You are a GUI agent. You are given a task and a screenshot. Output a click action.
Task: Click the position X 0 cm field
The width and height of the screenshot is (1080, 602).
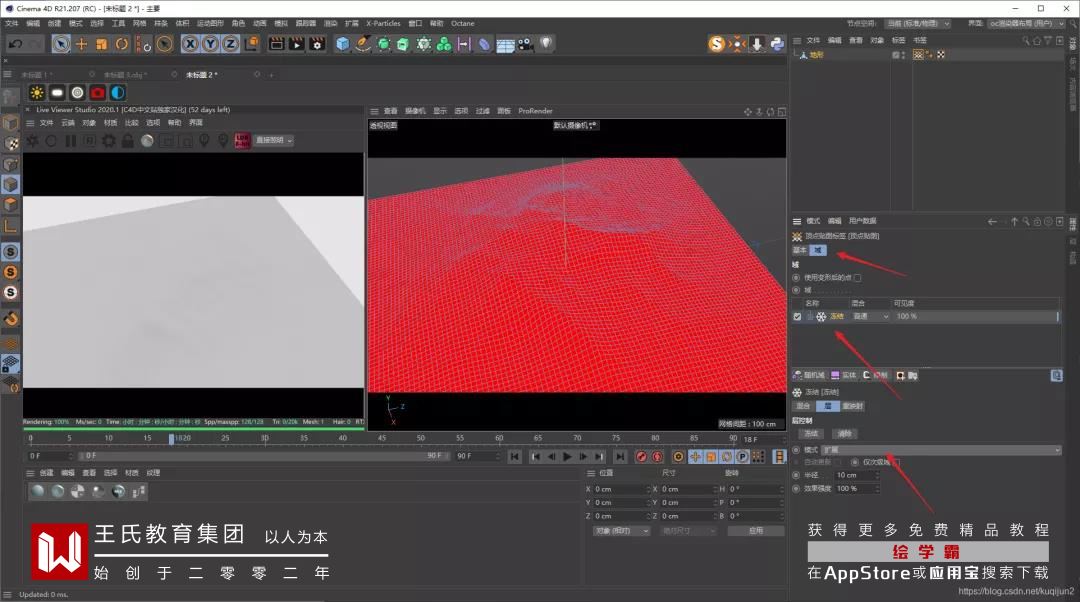pos(620,489)
